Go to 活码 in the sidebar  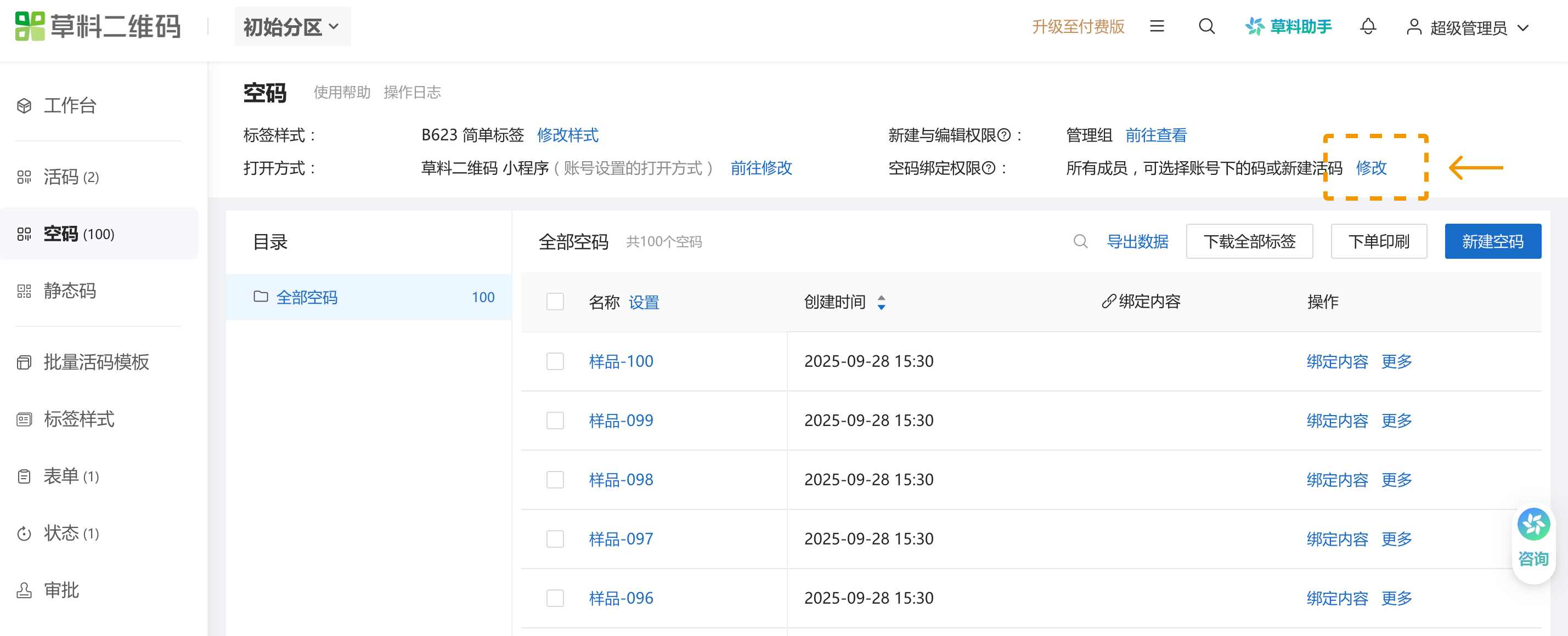(61, 177)
